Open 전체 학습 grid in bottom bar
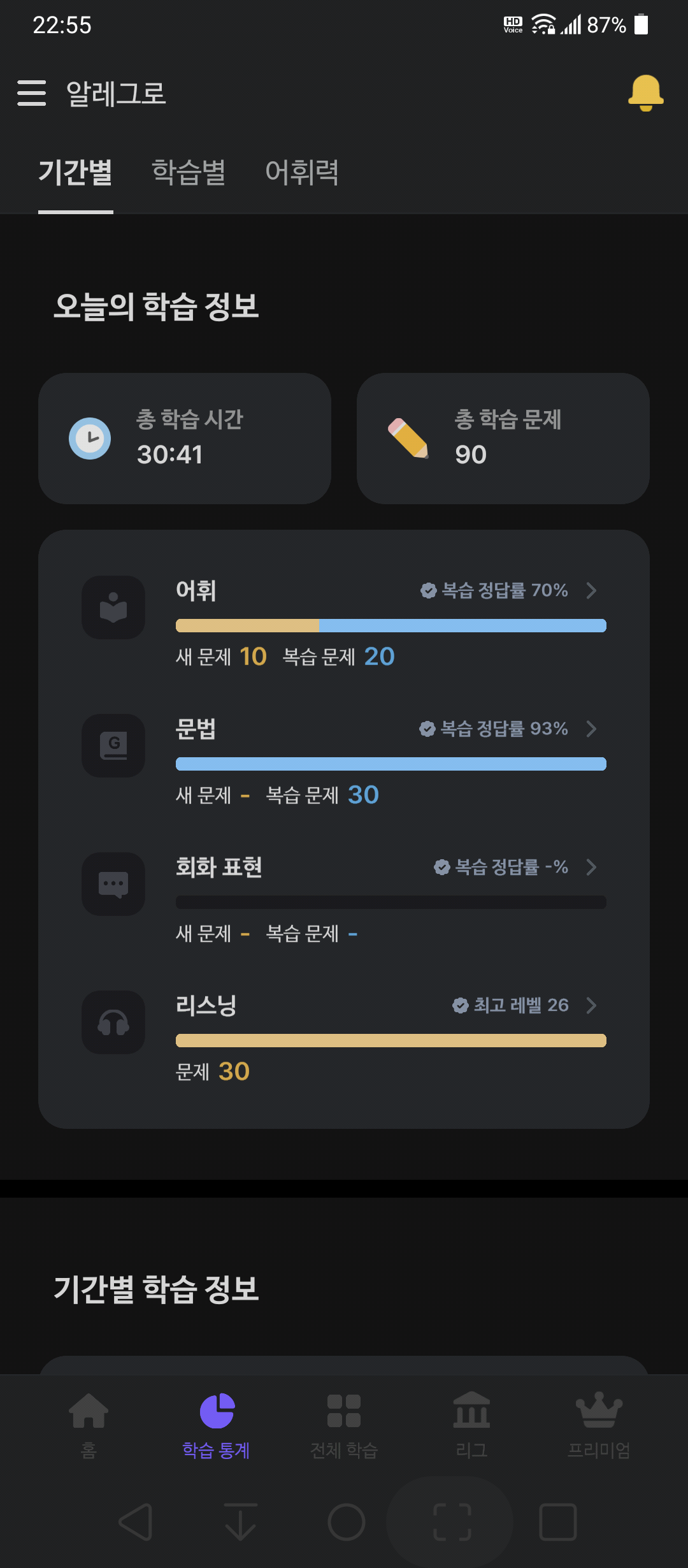 [344, 1426]
